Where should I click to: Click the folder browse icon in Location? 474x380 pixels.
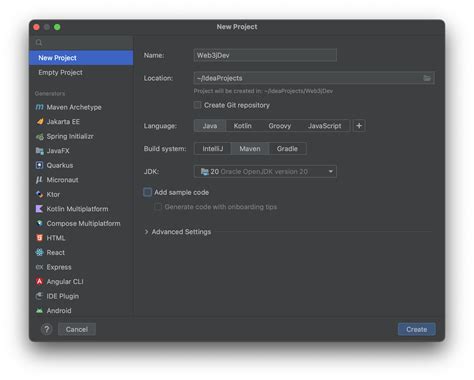coord(427,78)
